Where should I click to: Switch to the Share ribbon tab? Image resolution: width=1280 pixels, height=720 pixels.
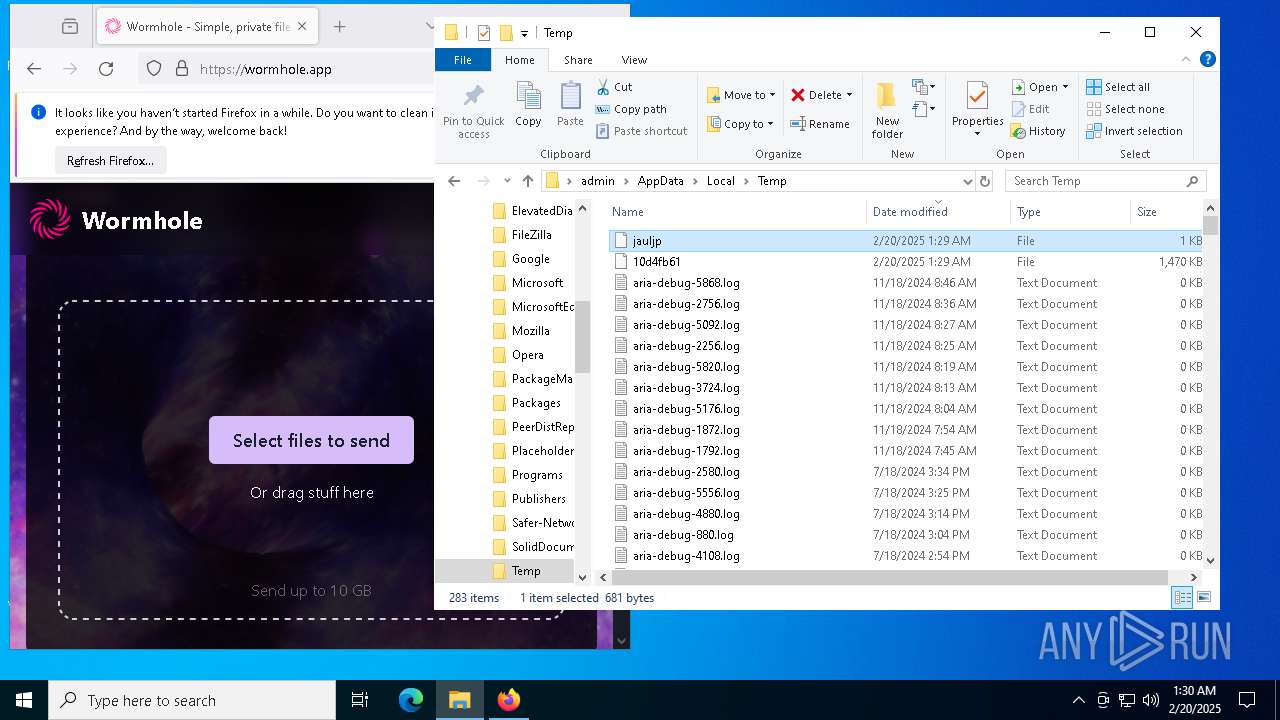pyautogui.click(x=578, y=60)
